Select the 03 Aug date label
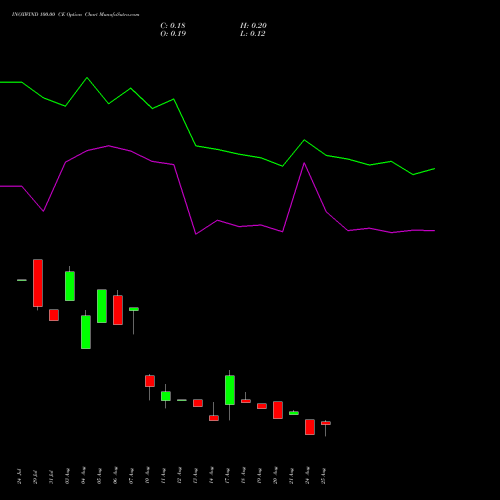The width and height of the screenshot is (500, 500). [67, 476]
